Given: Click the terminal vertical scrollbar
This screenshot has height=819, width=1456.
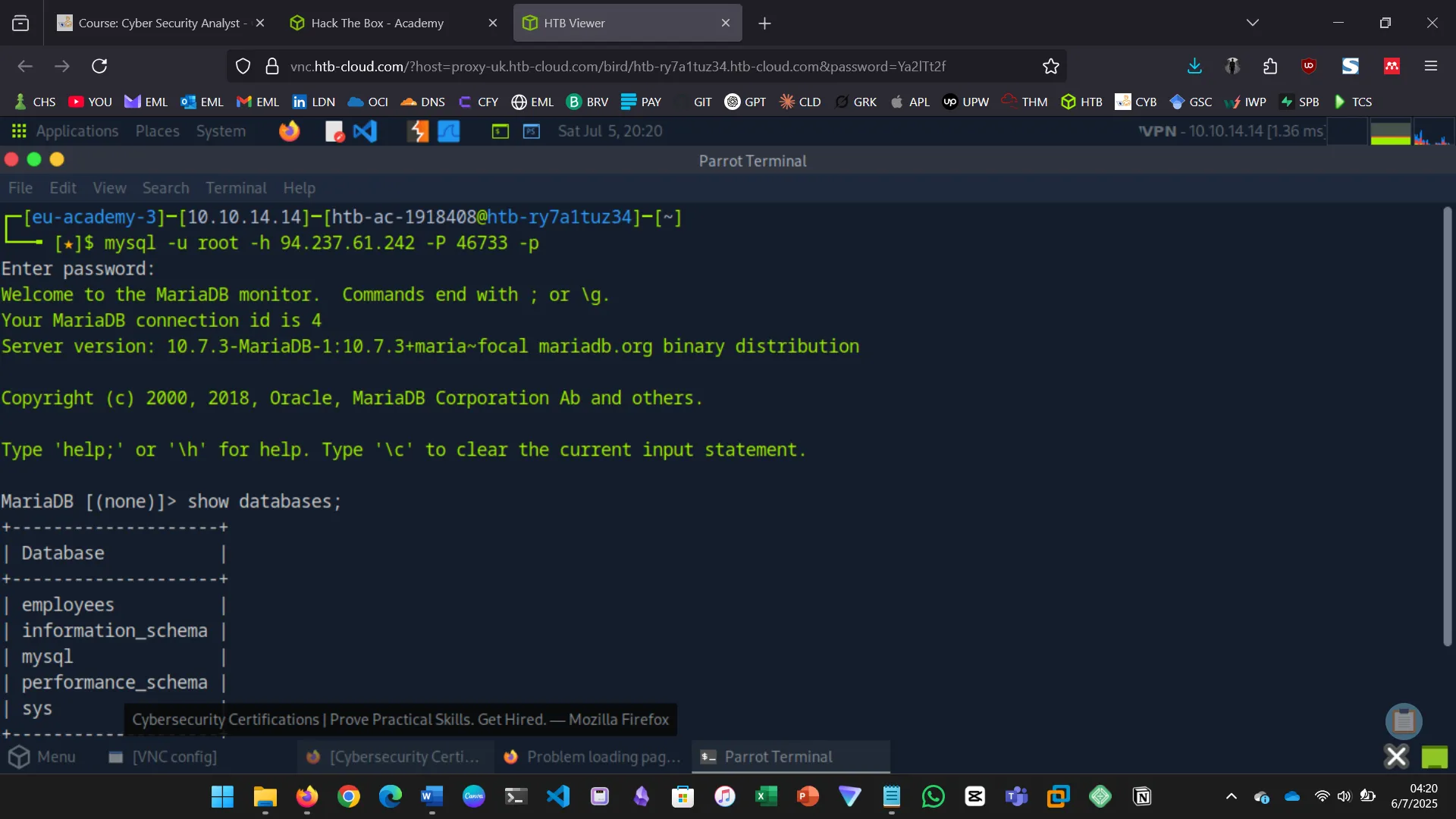Looking at the screenshot, I should pos(1447,425).
